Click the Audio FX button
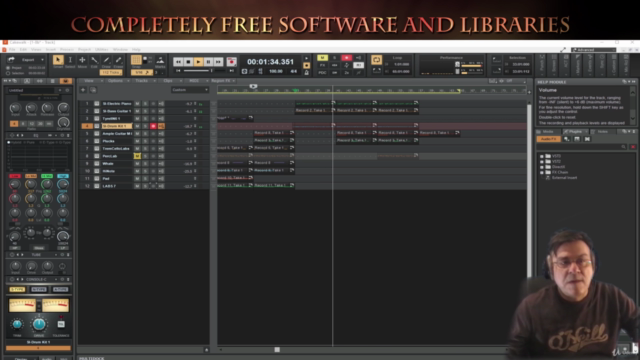Screen dimensions: 640x360 pyautogui.click(x=549, y=139)
